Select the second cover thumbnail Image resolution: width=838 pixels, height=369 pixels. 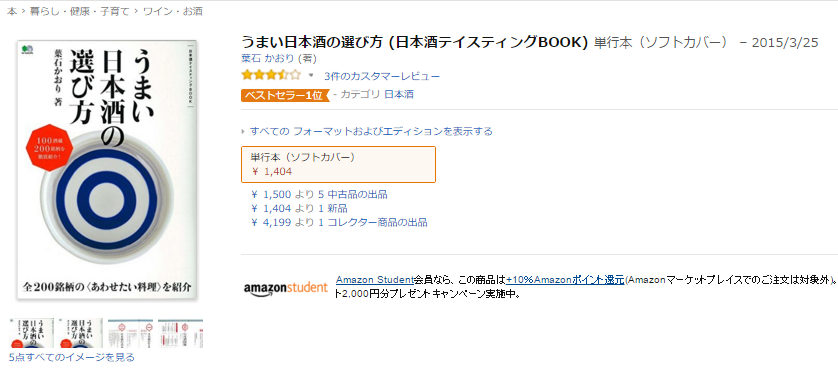pos(81,333)
